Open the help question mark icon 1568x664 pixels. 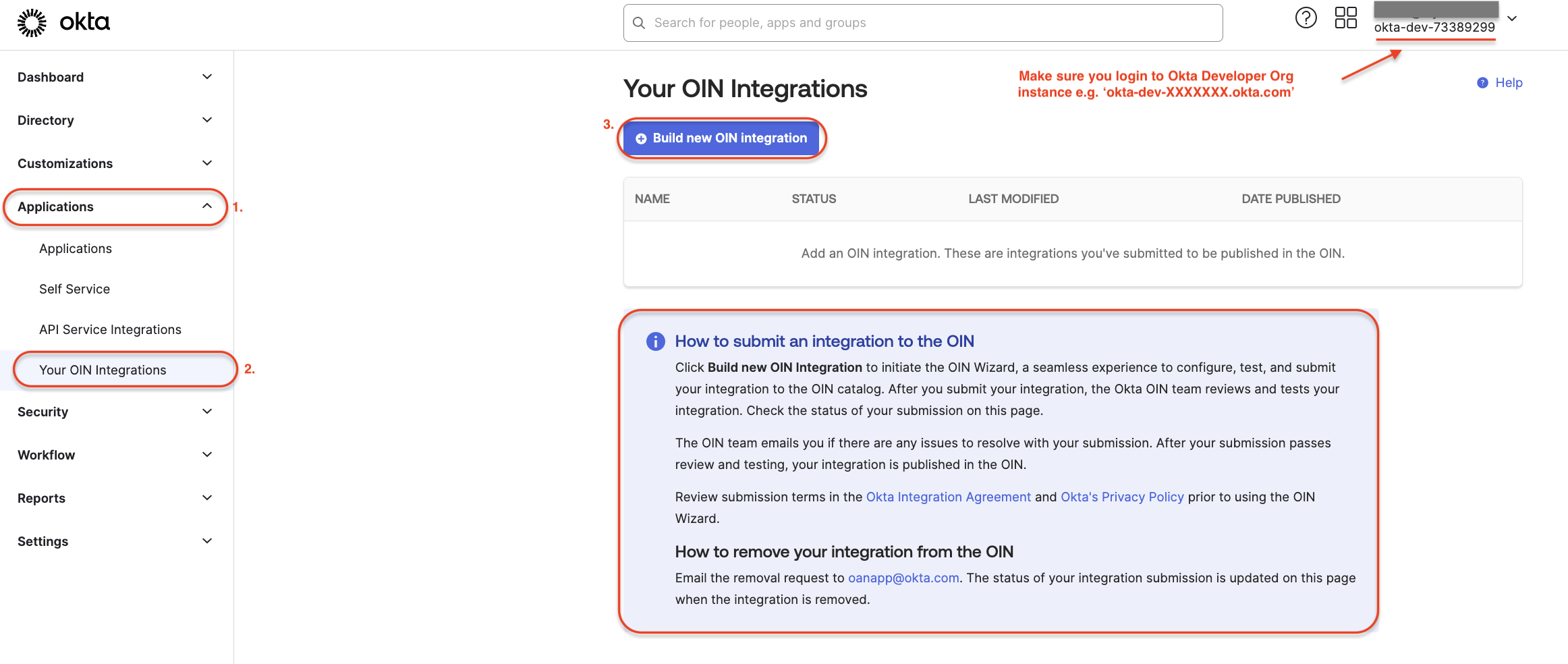click(x=1306, y=18)
